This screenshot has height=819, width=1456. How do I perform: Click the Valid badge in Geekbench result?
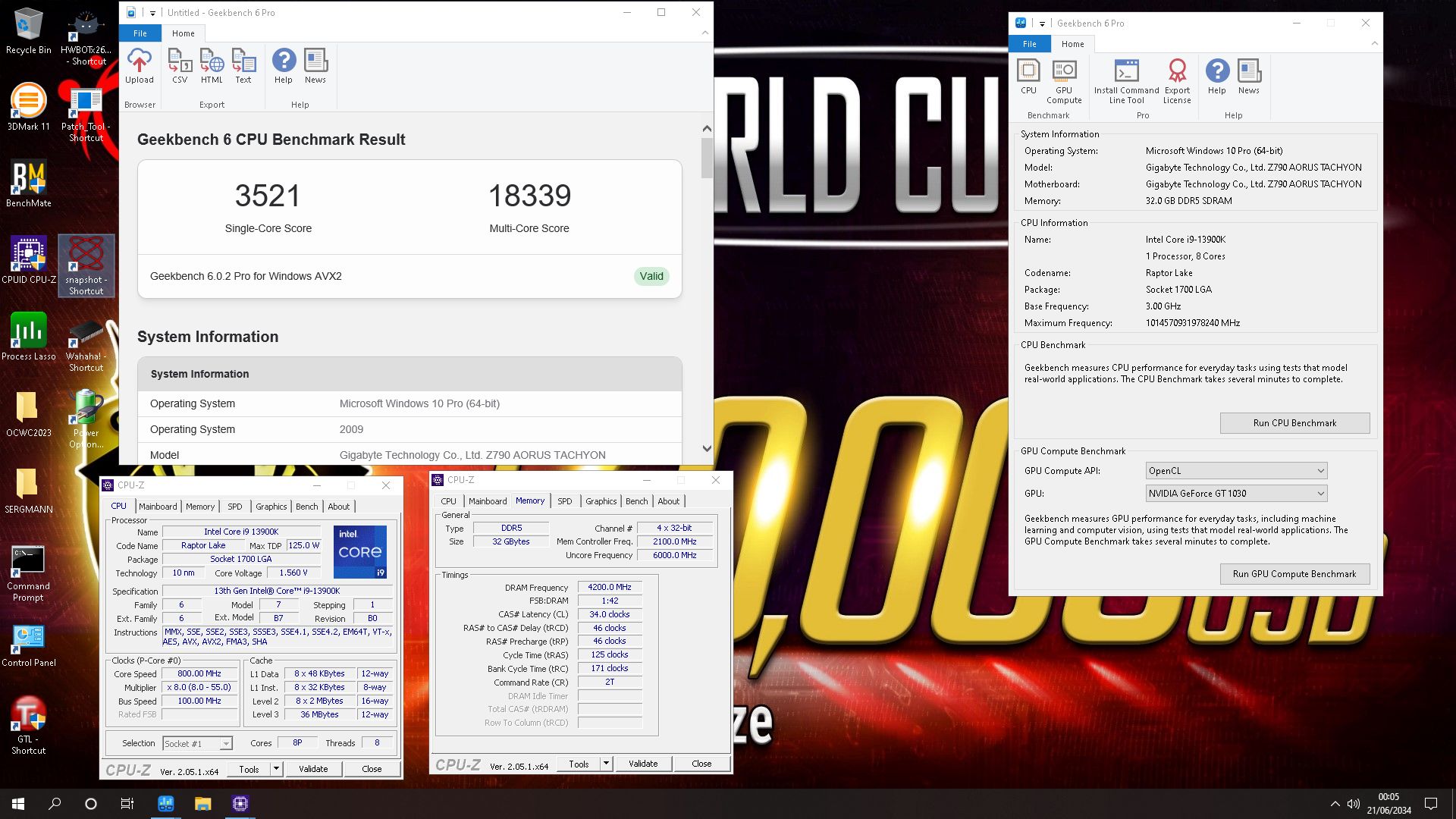pyautogui.click(x=651, y=276)
